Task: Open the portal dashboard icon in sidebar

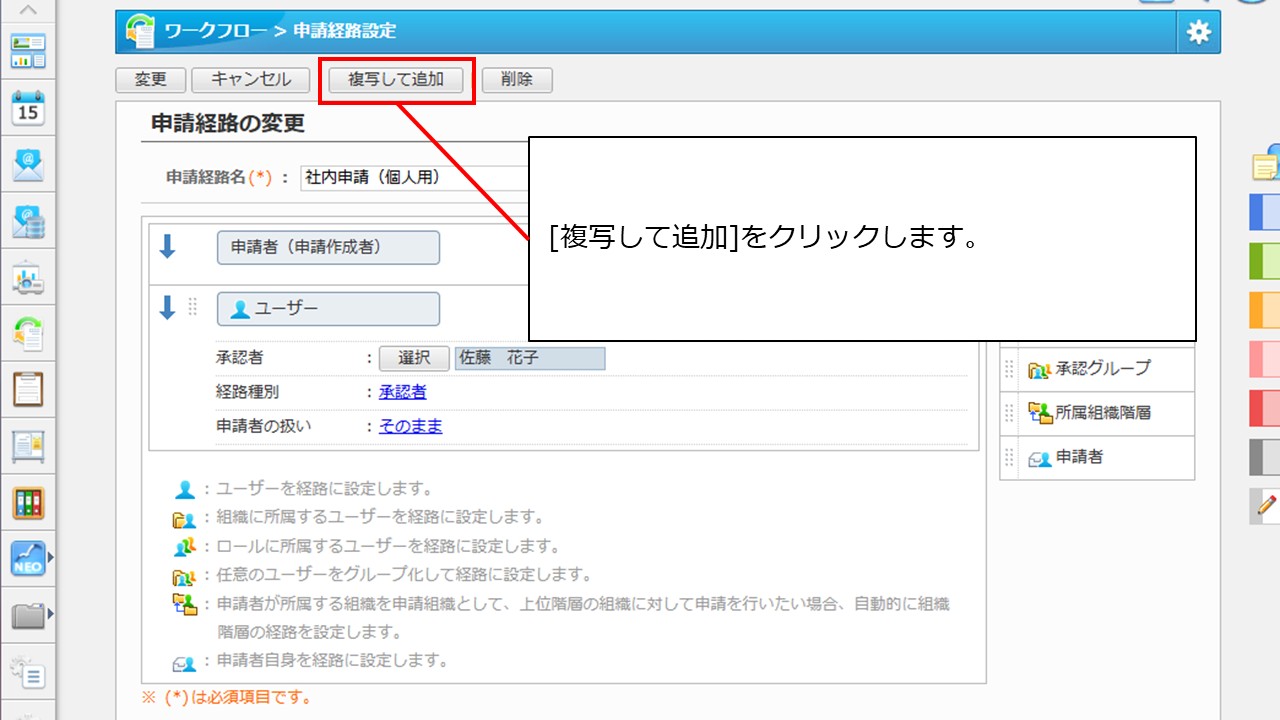Action: 28,51
